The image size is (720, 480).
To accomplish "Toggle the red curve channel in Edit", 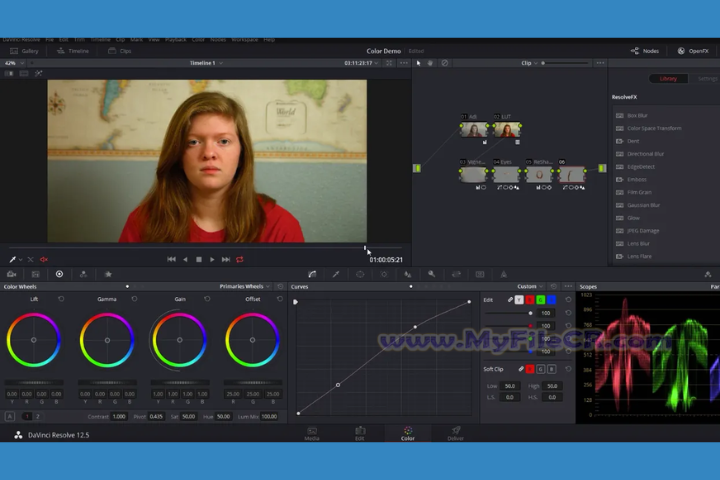I will pos(530,300).
